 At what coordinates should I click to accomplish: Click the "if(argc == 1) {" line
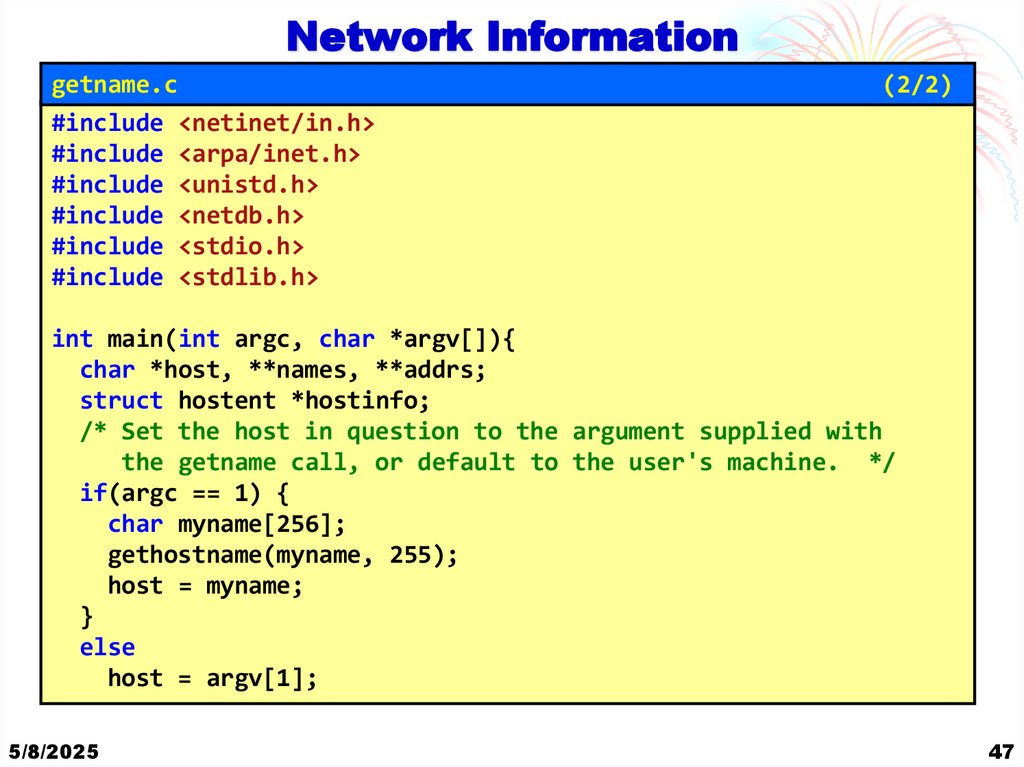pos(184,493)
